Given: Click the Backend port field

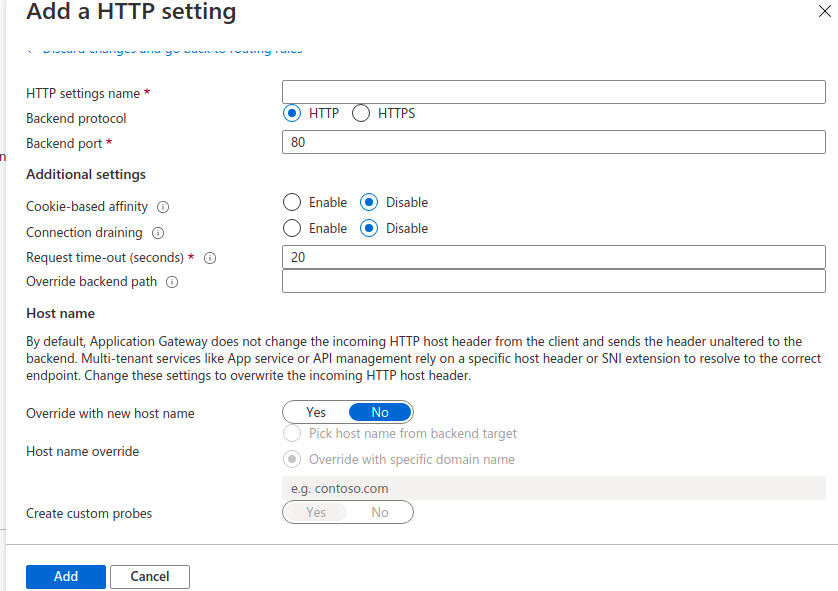Looking at the screenshot, I should (x=553, y=143).
